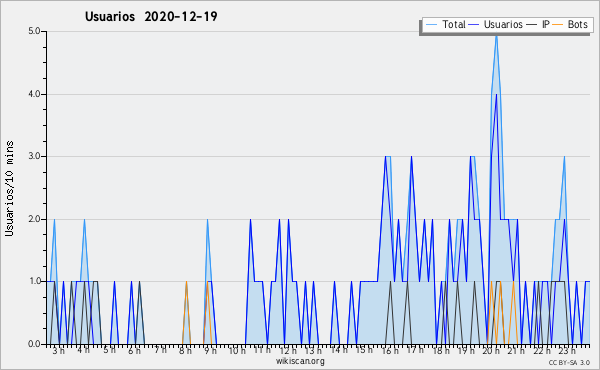Click the '13 h' x-axis label
Viewport: 600px width, 370px height.
[313, 350]
